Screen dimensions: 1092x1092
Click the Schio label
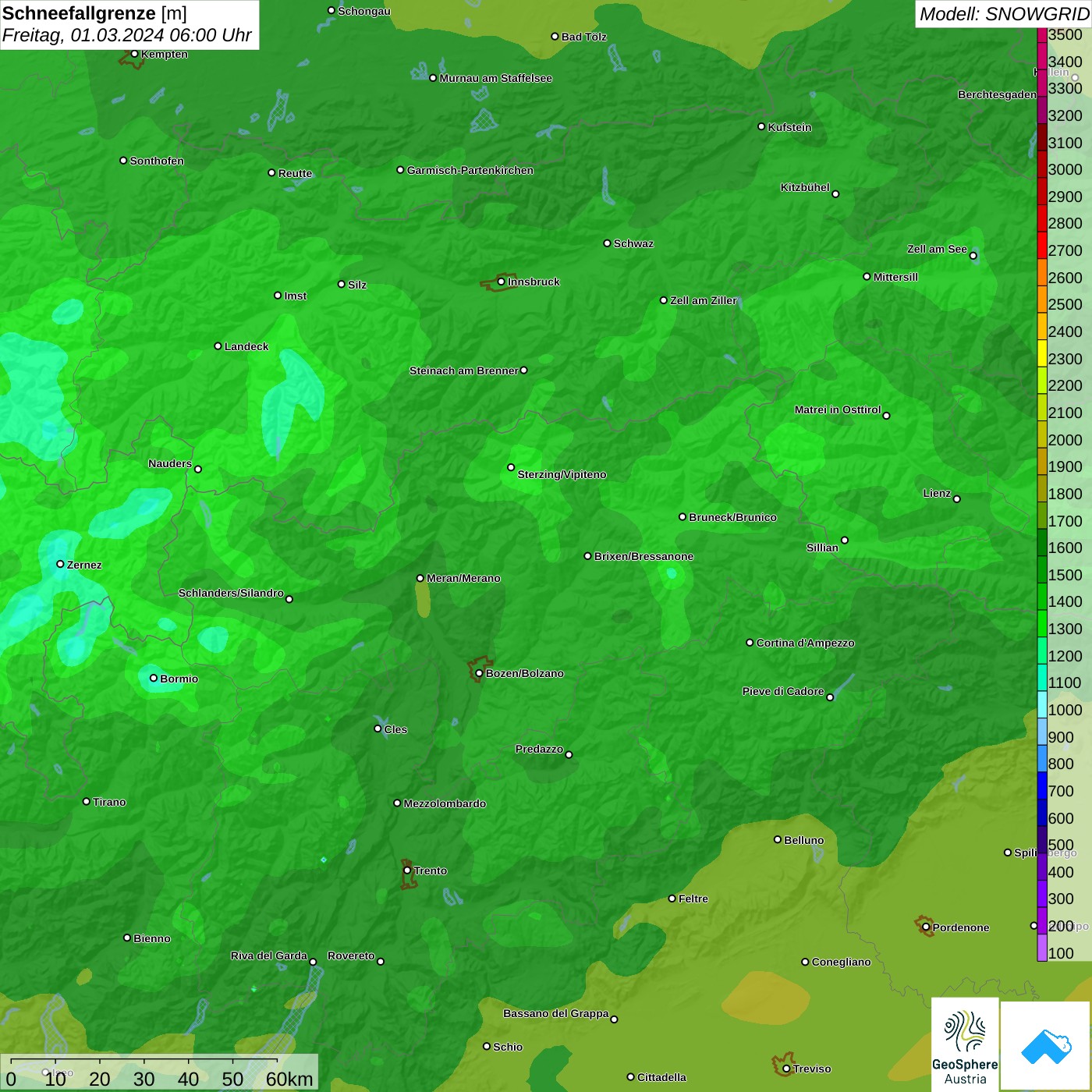(x=508, y=1047)
